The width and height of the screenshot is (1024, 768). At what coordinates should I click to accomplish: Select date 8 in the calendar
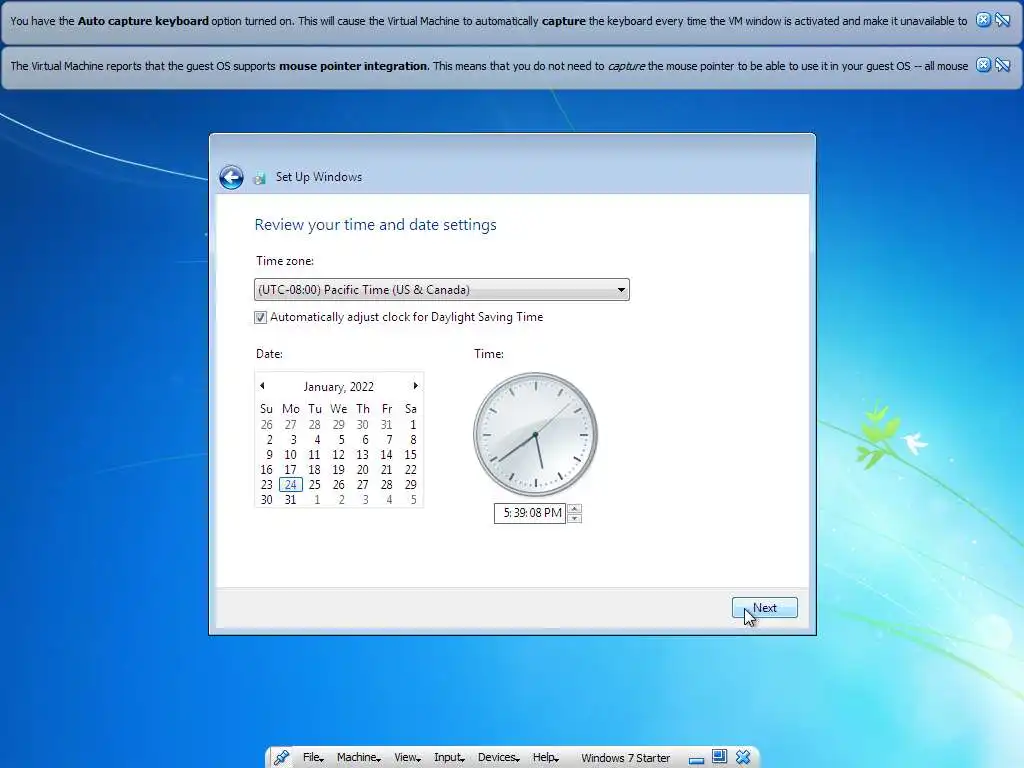[x=413, y=440]
